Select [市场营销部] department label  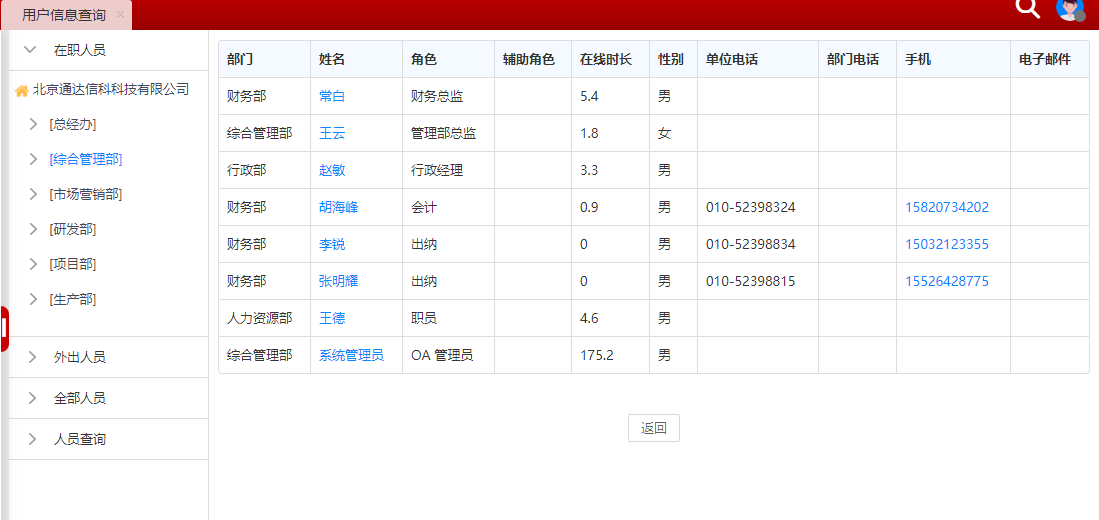coord(86,194)
